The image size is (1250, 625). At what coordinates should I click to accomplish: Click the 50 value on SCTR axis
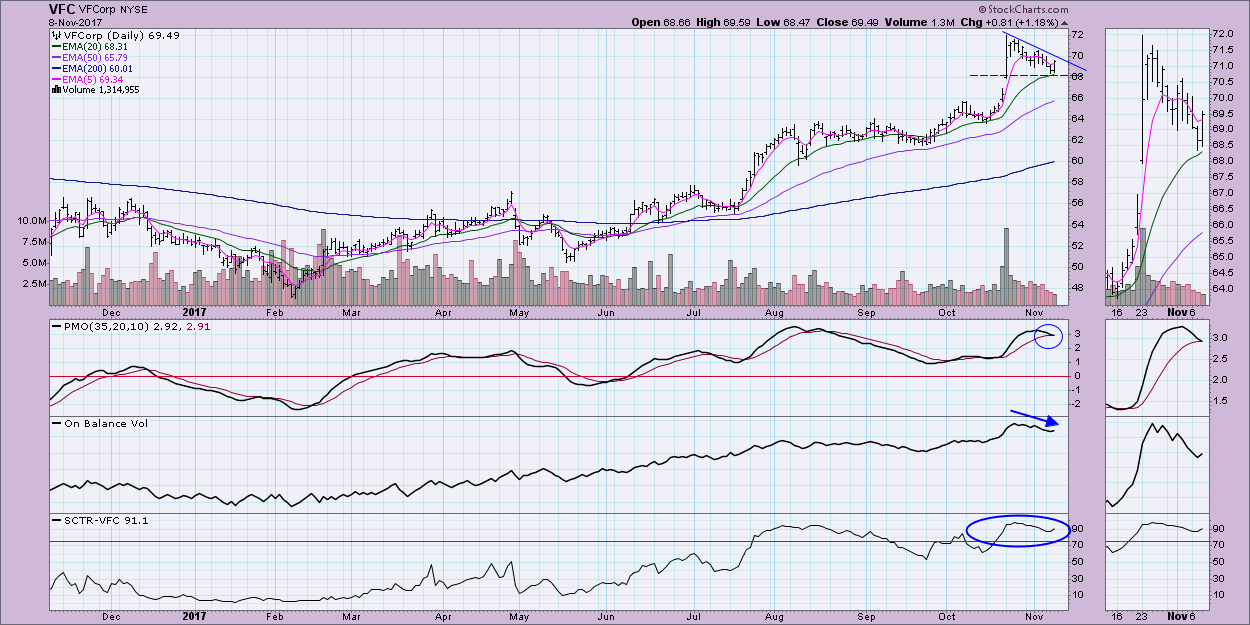[x=1079, y=561]
